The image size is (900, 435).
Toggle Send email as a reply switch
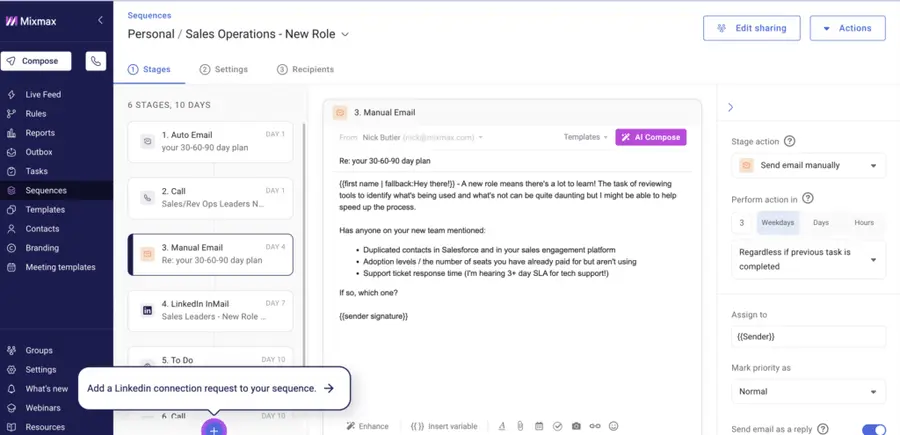pos(874,429)
